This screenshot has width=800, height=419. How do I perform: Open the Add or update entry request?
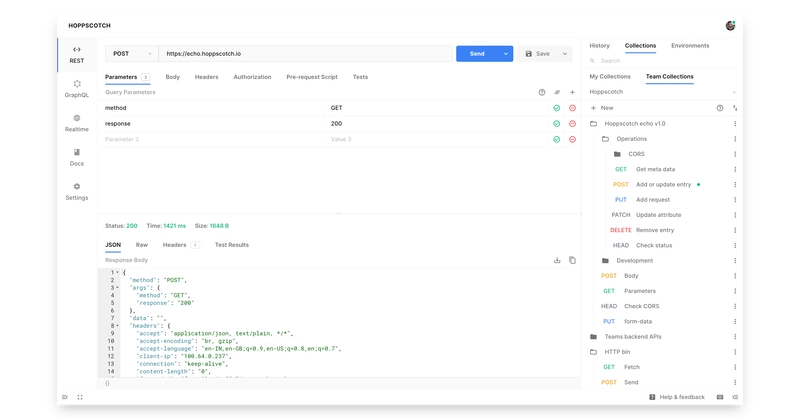pos(663,185)
